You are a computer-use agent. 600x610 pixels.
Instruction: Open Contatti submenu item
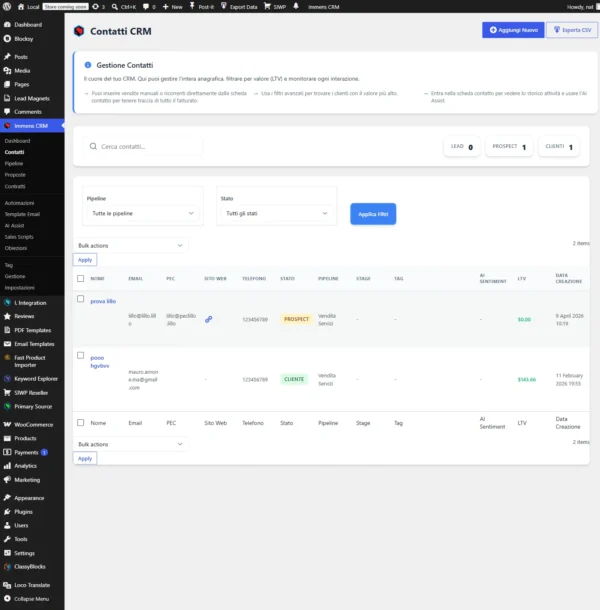[x=14, y=152]
